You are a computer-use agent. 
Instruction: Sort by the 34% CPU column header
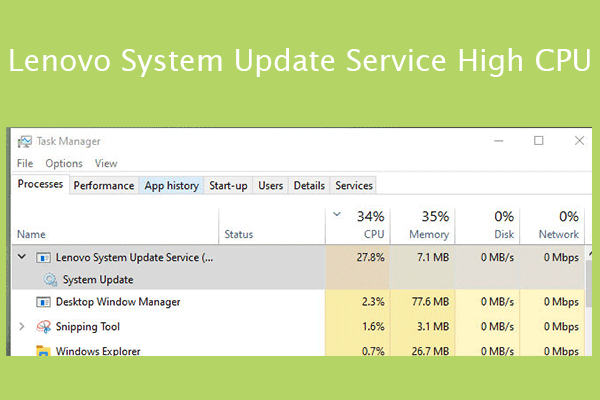tap(358, 226)
